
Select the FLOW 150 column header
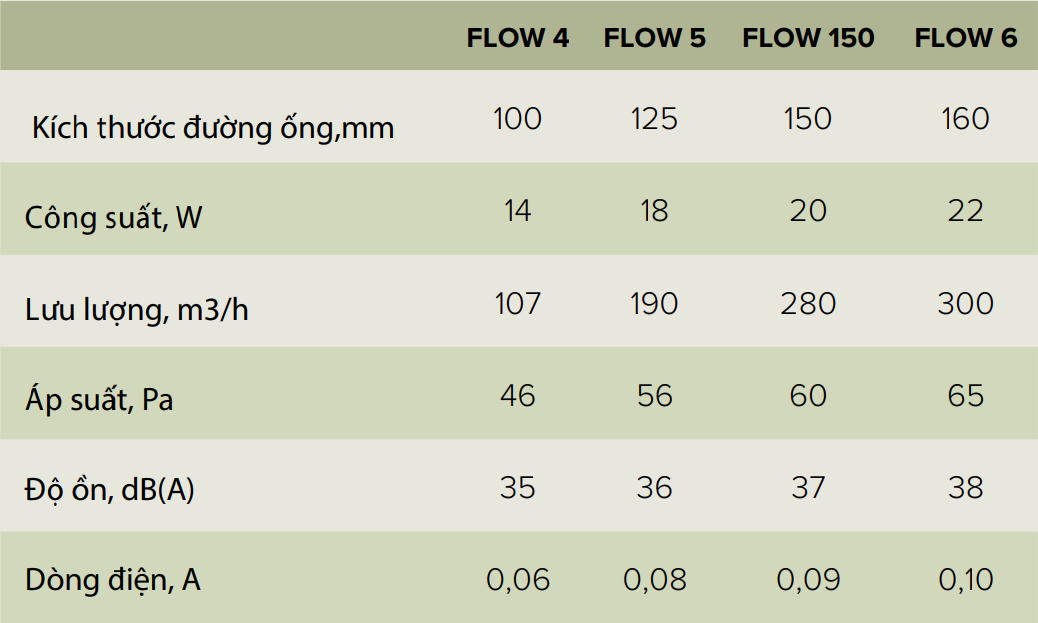tap(808, 39)
